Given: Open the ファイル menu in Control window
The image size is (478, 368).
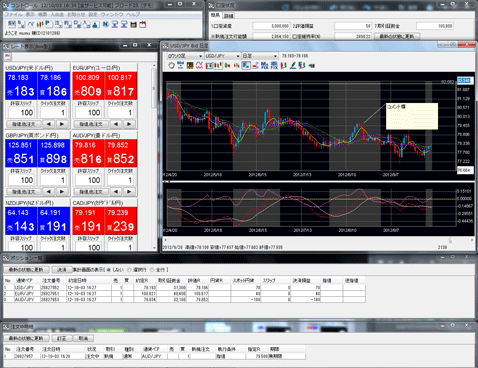Looking at the screenshot, I should pyautogui.click(x=13, y=15).
